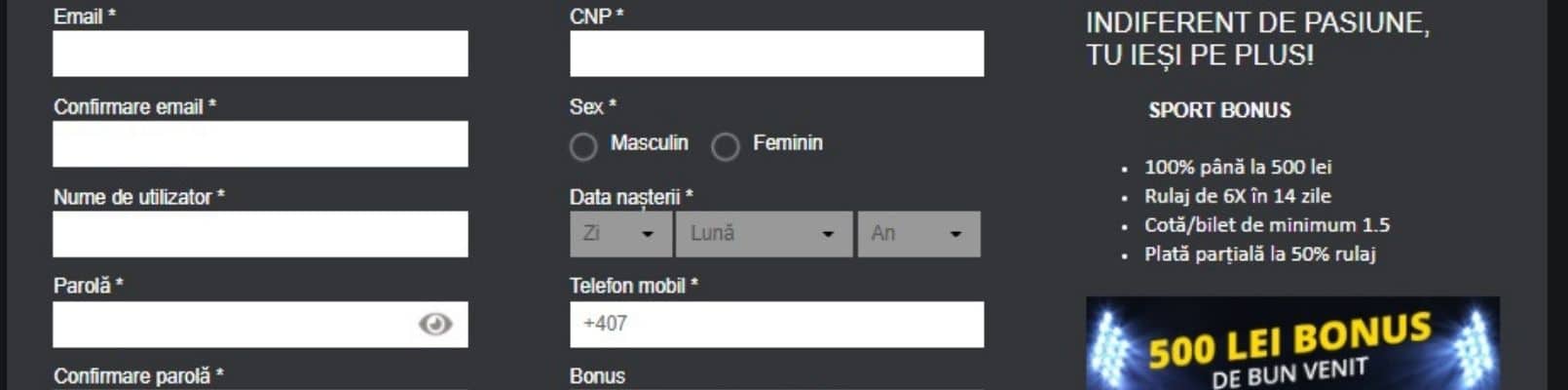Click the Feminin label text
Viewport: 1568px width, 390px height.
coord(788,143)
